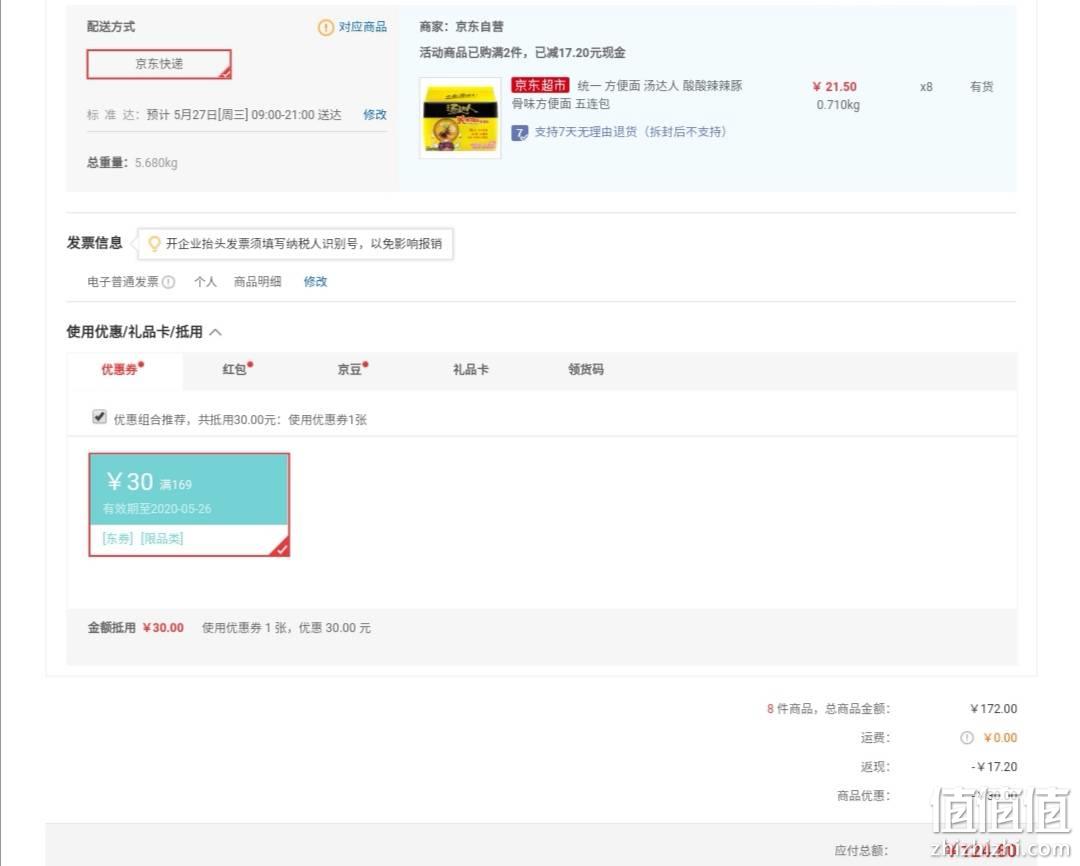Click the 标准达 delivery estimate text
Image resolution: width=1080 pixels, height=866 pixels.
click(x=214, y=115)
